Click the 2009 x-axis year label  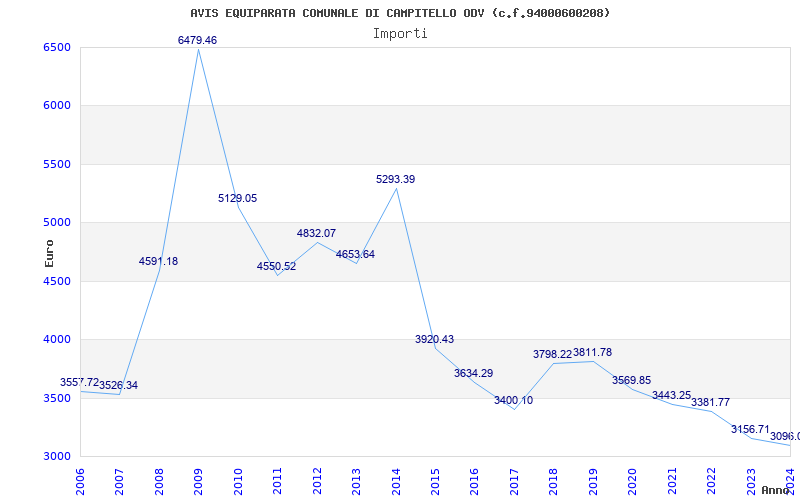point(198,482)
